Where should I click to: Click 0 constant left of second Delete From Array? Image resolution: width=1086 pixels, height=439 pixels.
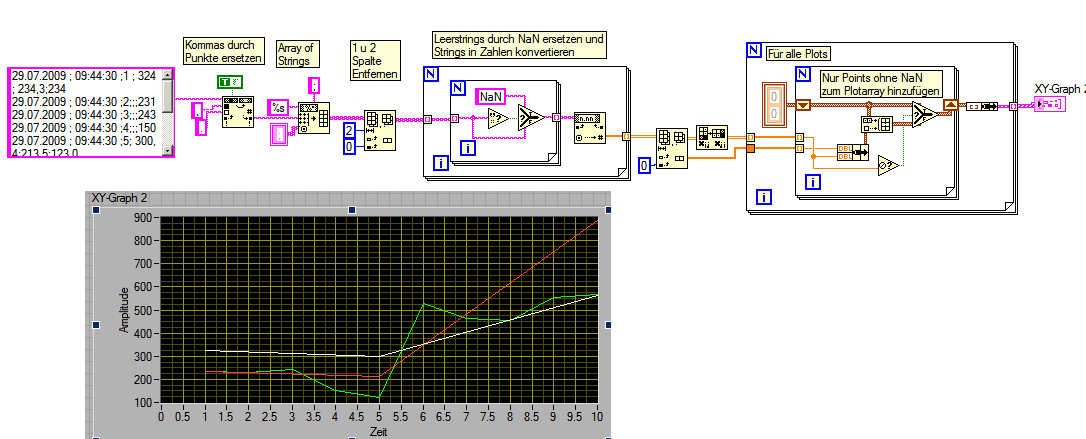tap(645, 165)
